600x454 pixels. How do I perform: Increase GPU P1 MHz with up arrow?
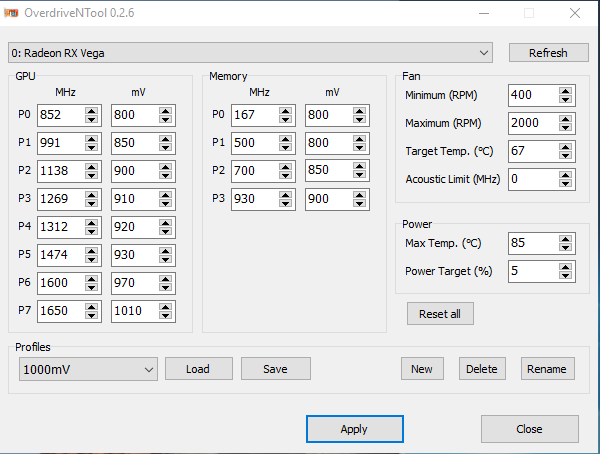[x=91, y=139]
